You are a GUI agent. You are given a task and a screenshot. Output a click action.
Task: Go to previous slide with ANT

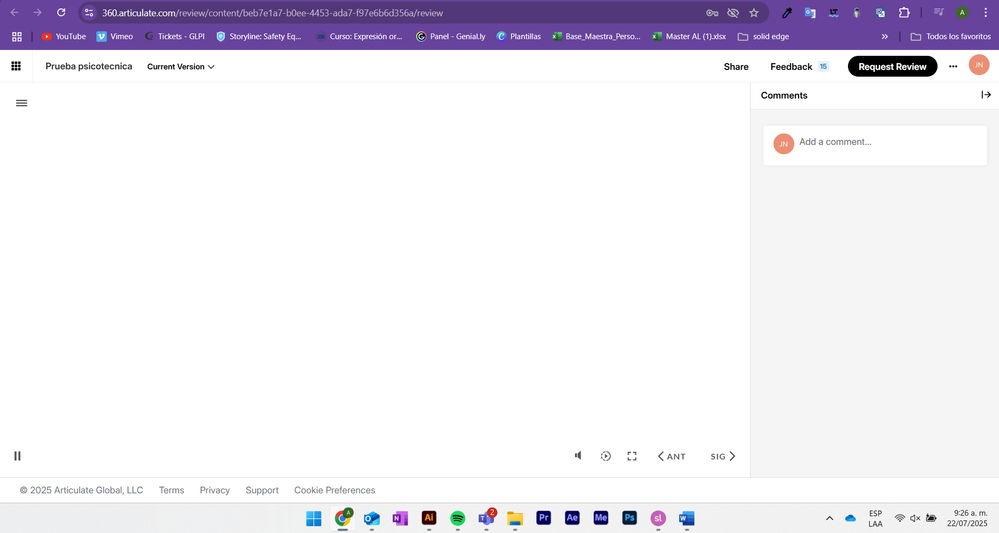tap(672, 457)
